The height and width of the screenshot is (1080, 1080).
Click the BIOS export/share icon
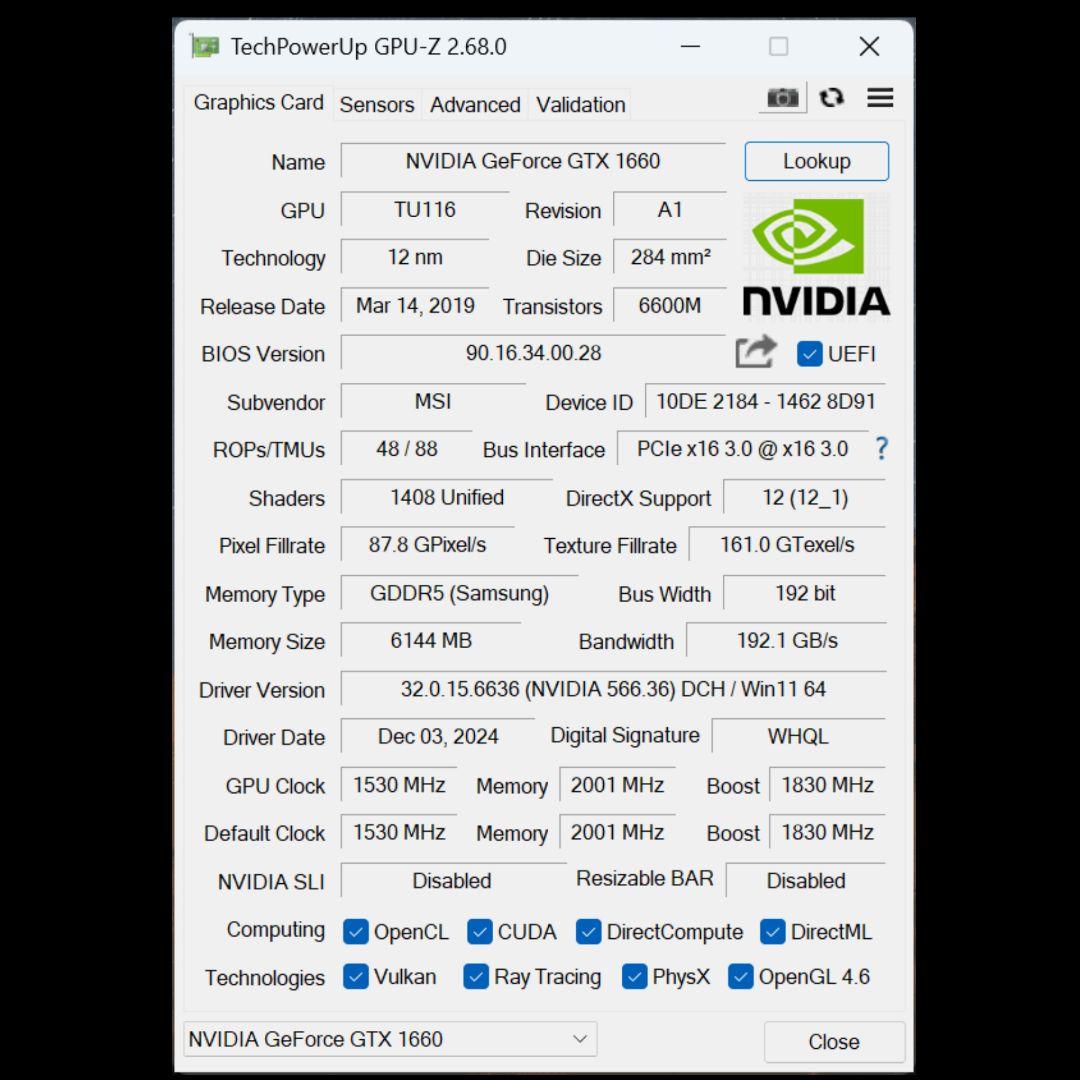(756, 352)
